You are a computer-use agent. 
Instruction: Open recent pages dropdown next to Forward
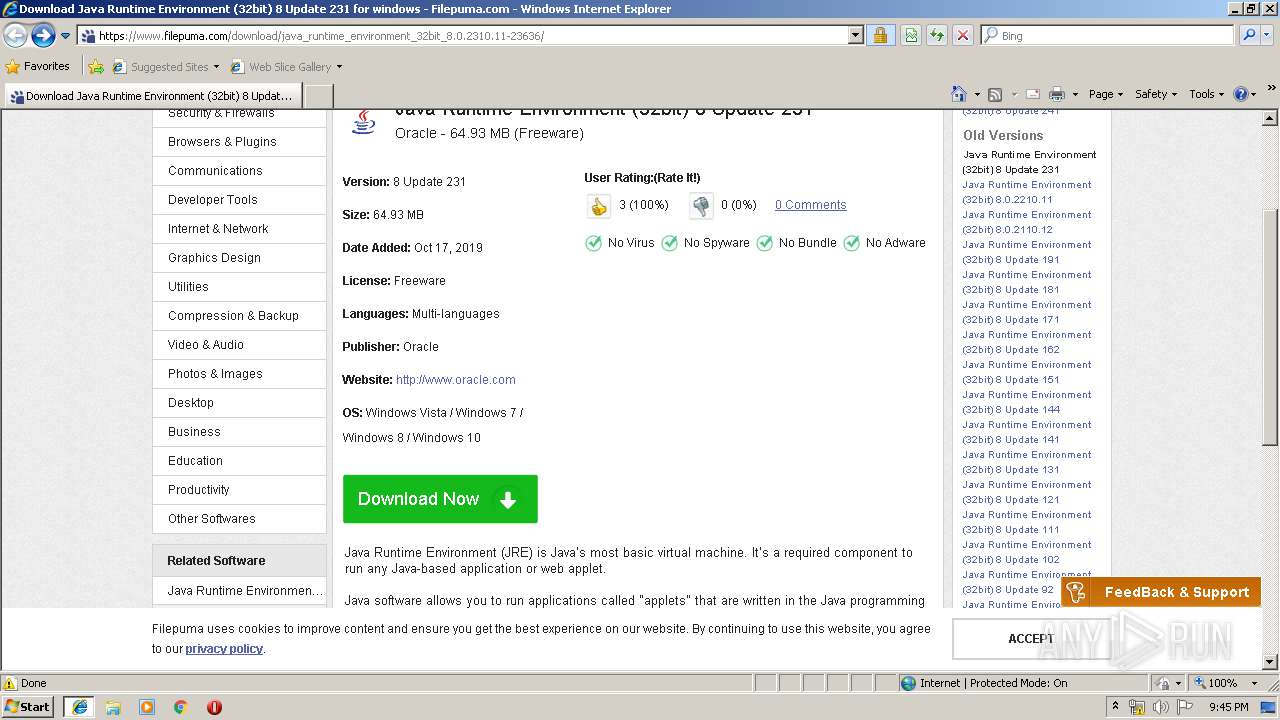(66, 36)
